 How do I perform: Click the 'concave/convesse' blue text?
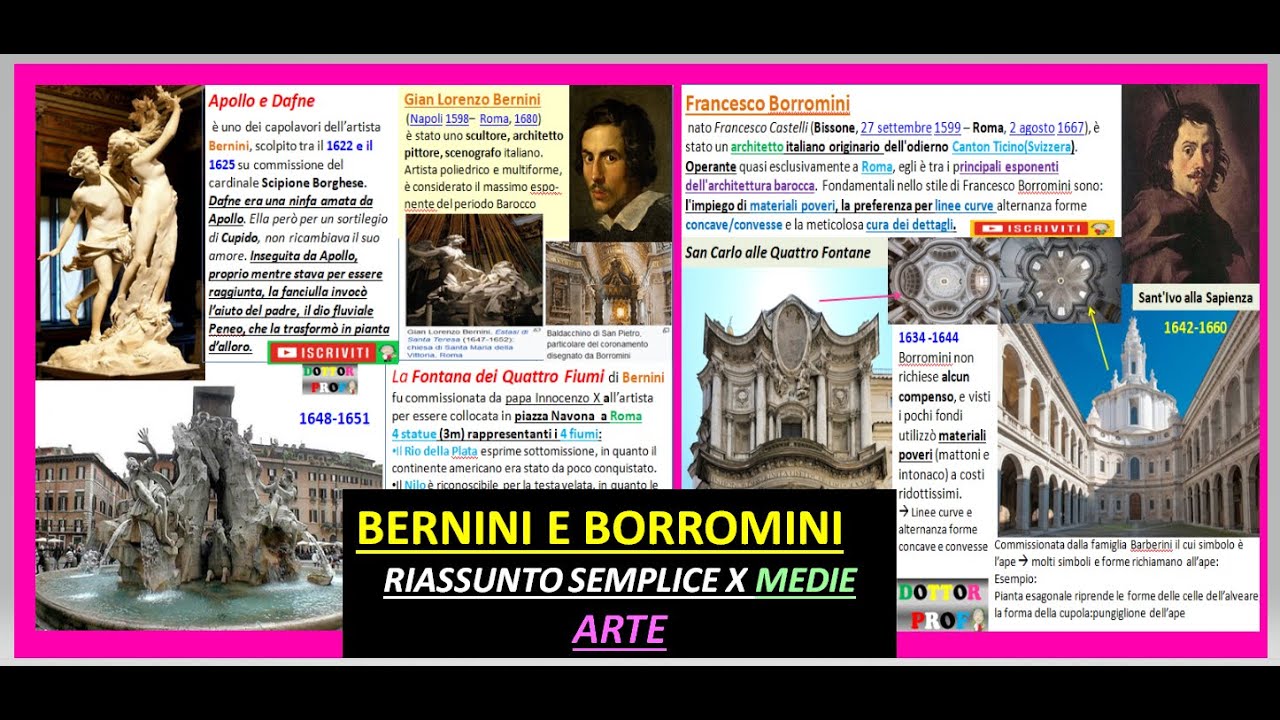[733, 225]
